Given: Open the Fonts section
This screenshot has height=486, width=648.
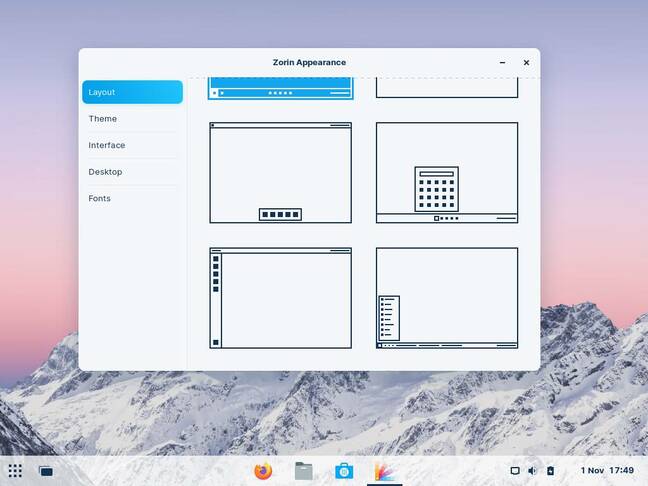Looking at the screenshot, I should point(132,198).
